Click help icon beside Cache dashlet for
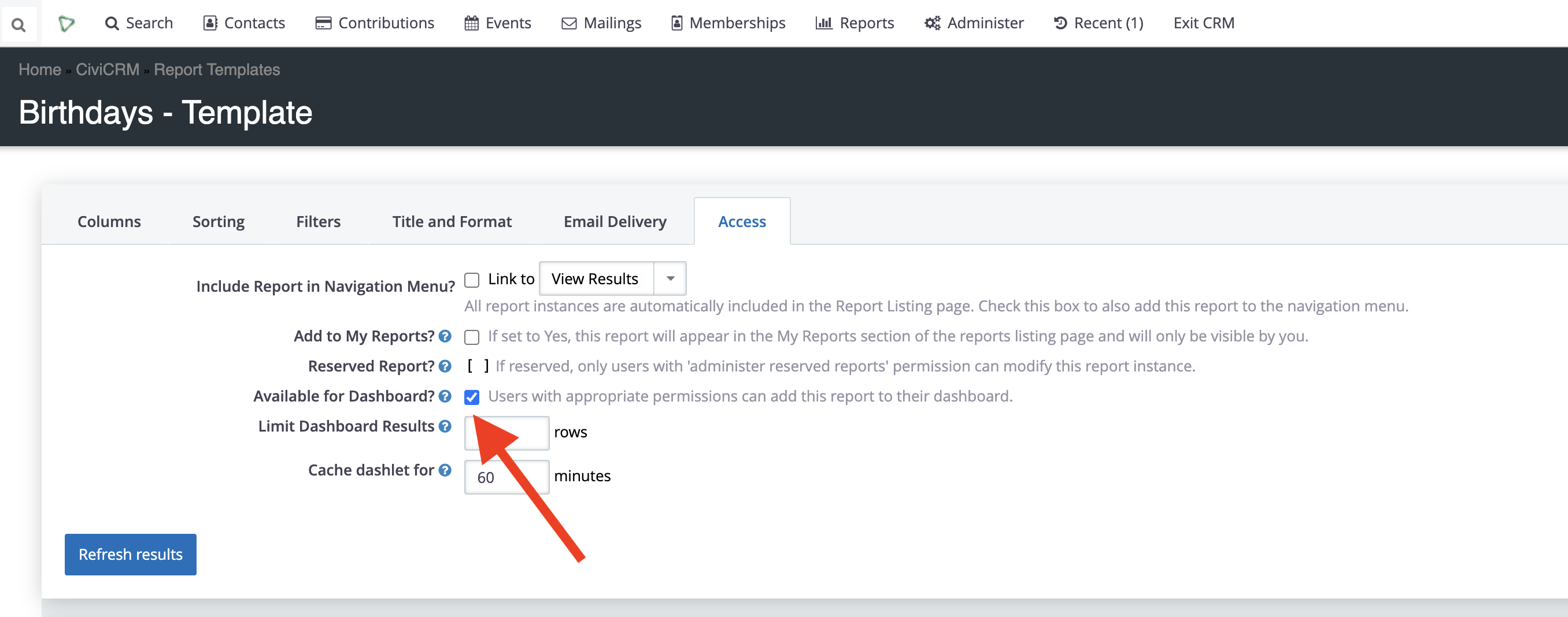 point(445,470)
